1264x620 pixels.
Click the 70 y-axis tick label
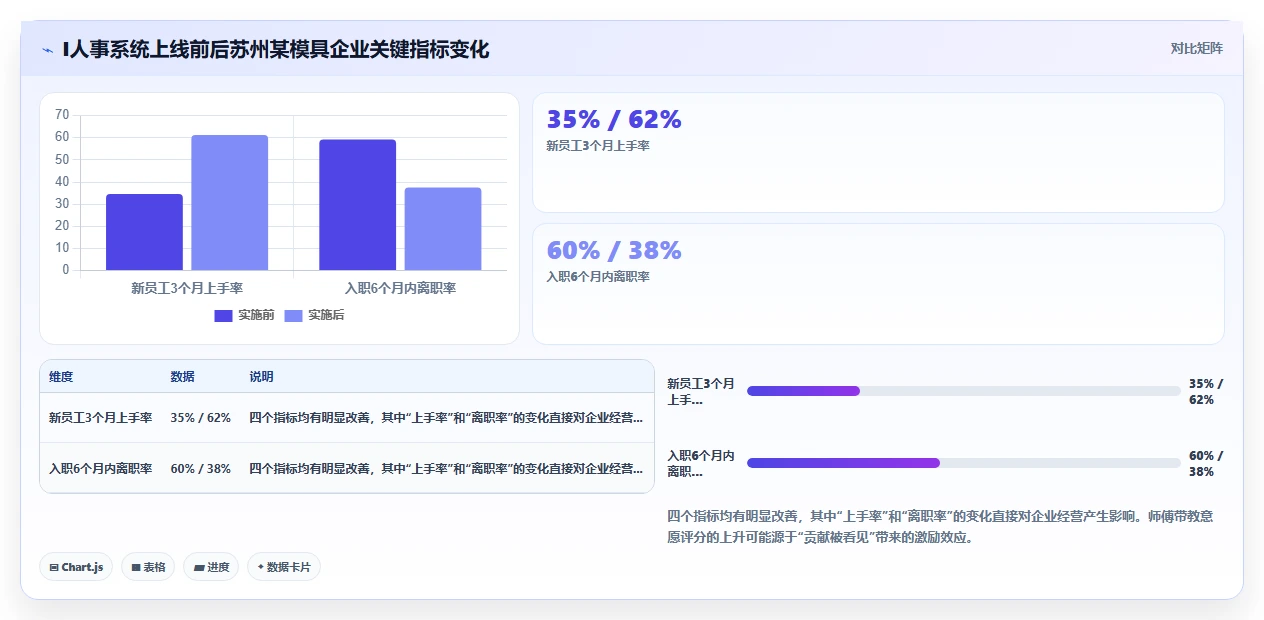point(62,114)
